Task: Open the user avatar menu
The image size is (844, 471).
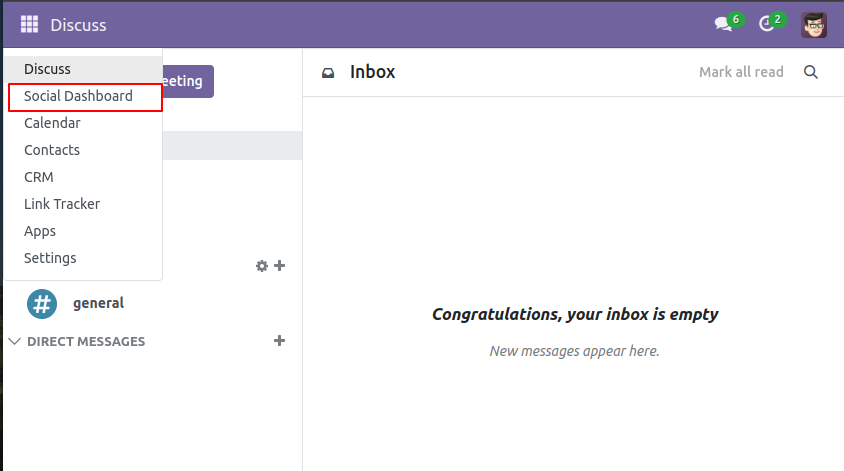Action: [813, 25]
